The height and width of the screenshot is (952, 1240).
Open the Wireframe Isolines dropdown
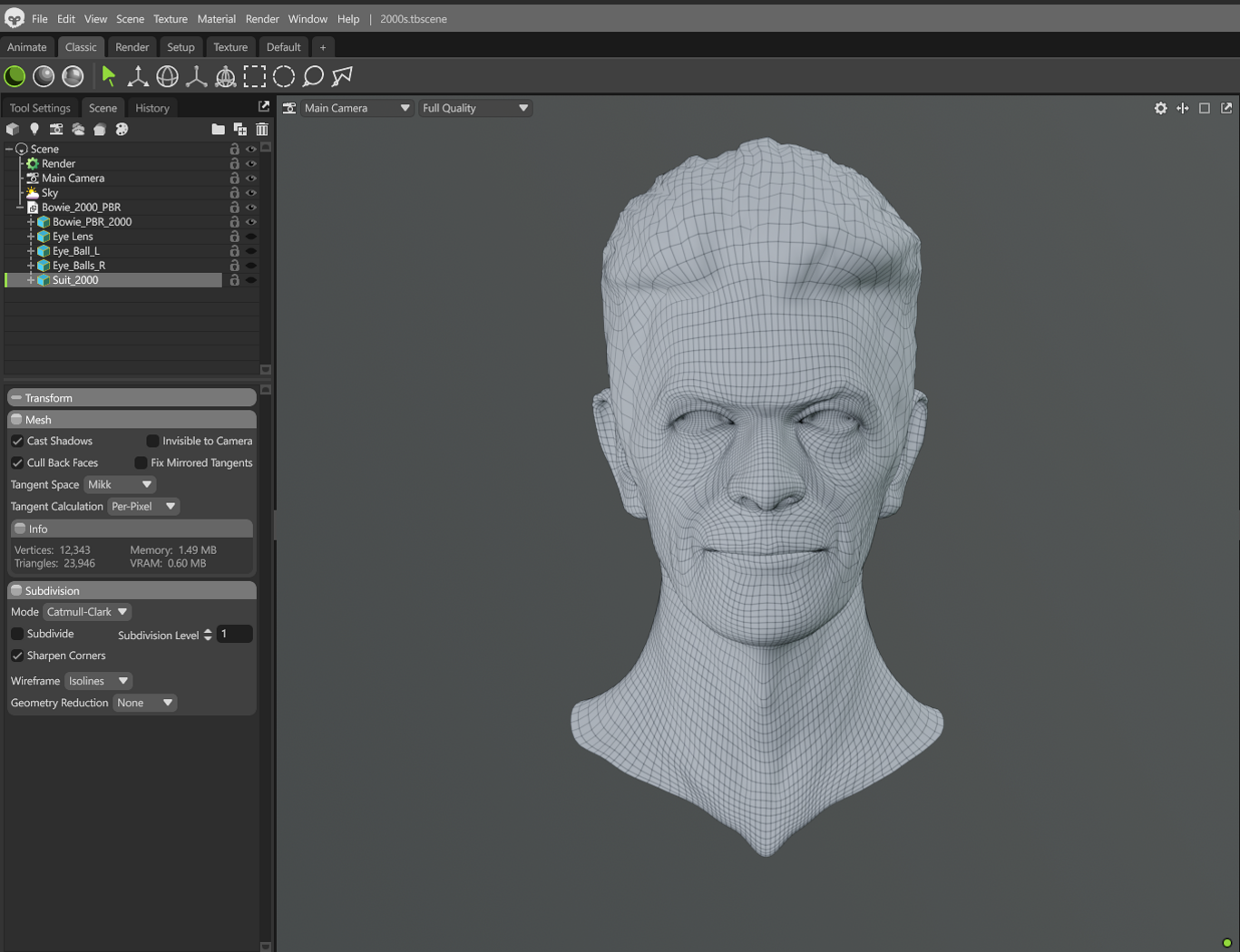[x=98, y=681]
